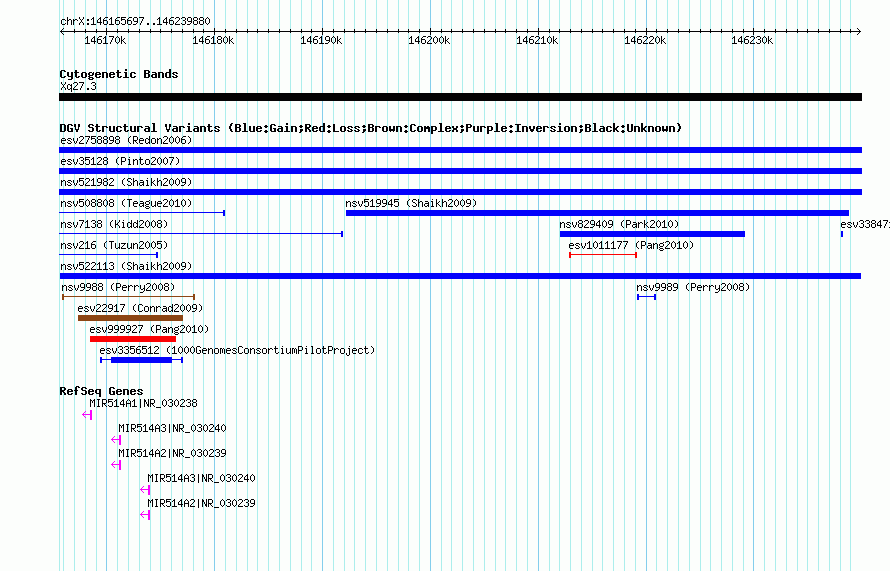Select the brown nsv9988 complex line
The height and width of the screenshot is (571, 890).
coord(128,297)
